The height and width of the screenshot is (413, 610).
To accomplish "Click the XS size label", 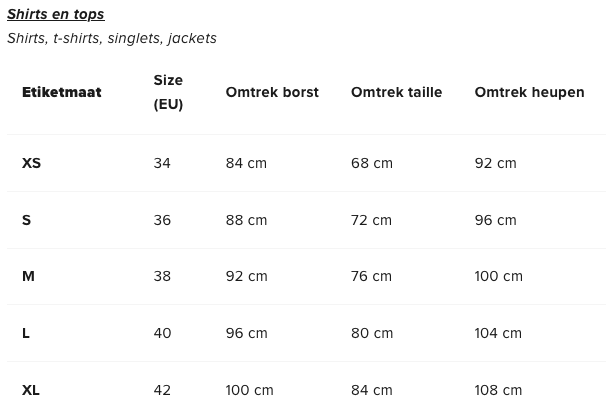I will [x=31, y=163].
